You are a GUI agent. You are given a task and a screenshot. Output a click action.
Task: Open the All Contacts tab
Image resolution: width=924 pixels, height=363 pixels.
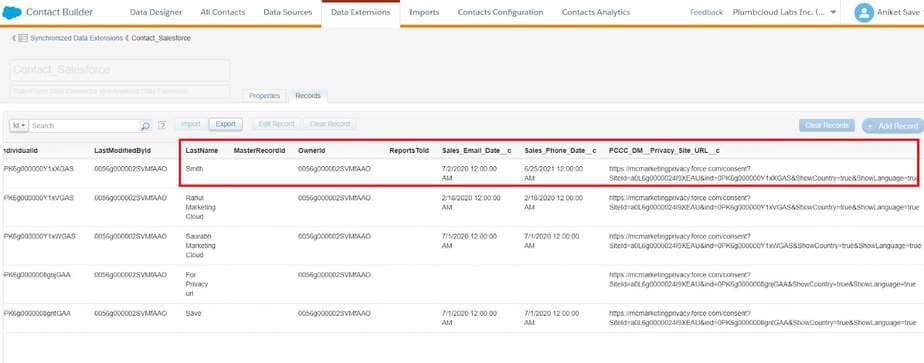222,12
